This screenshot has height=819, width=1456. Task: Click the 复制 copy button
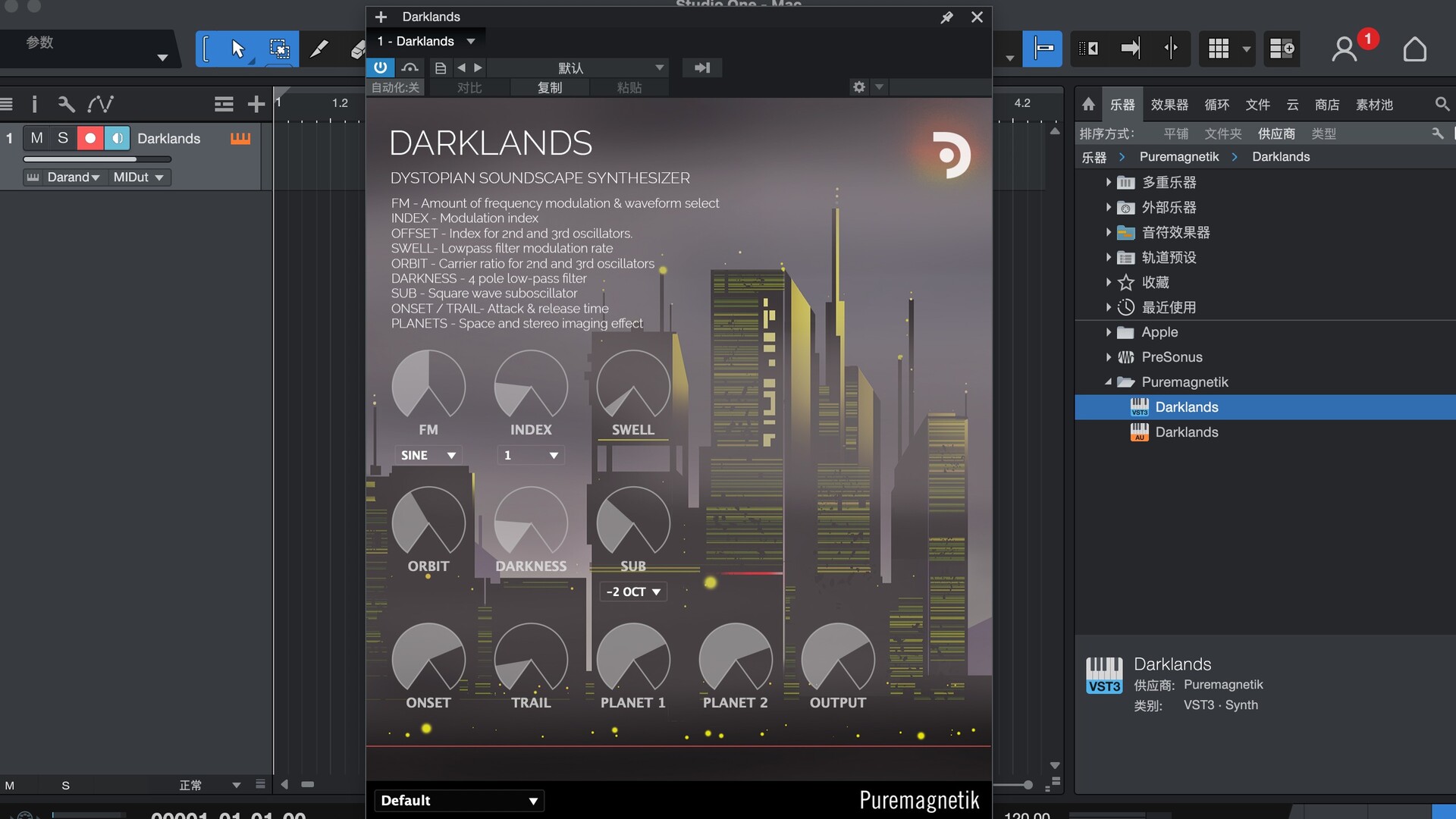point(550,87)
